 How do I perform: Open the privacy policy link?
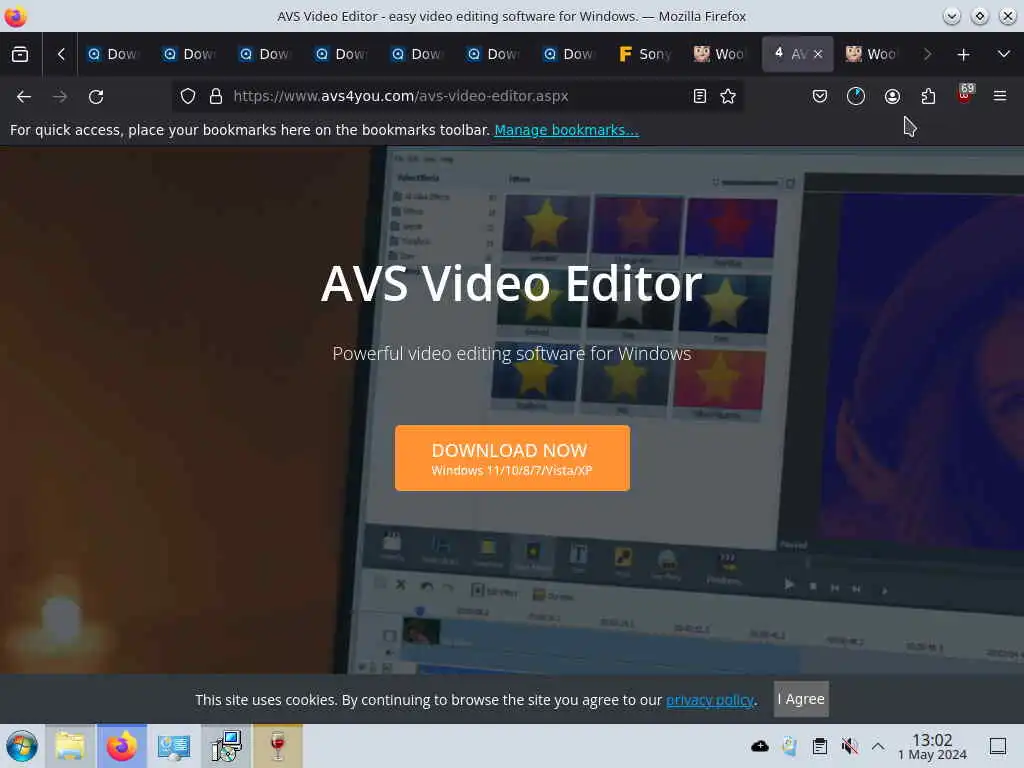[x=710, y=700]
